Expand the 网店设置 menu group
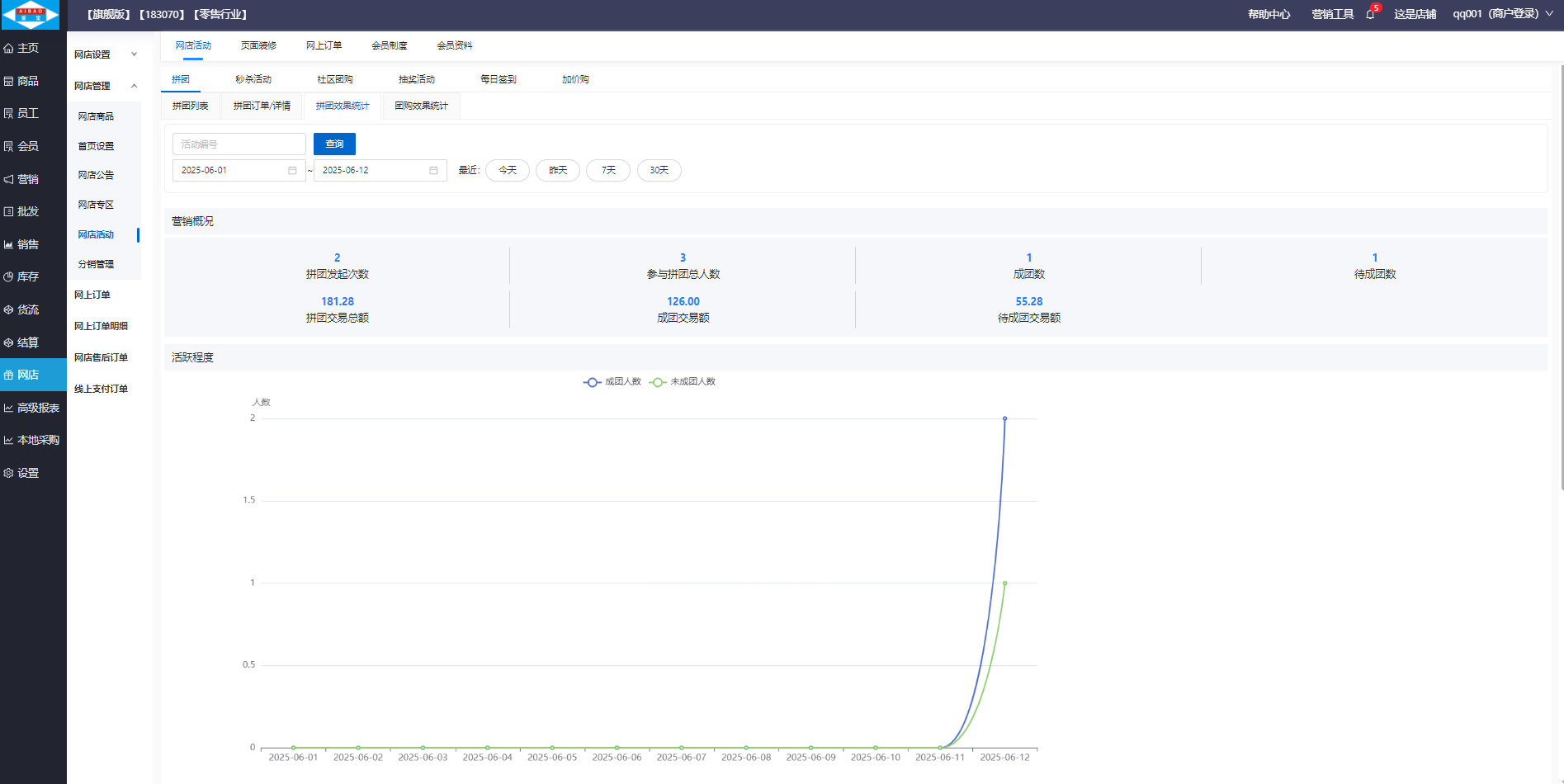The height and width of the screenshot is (784, 1564). 104,54
